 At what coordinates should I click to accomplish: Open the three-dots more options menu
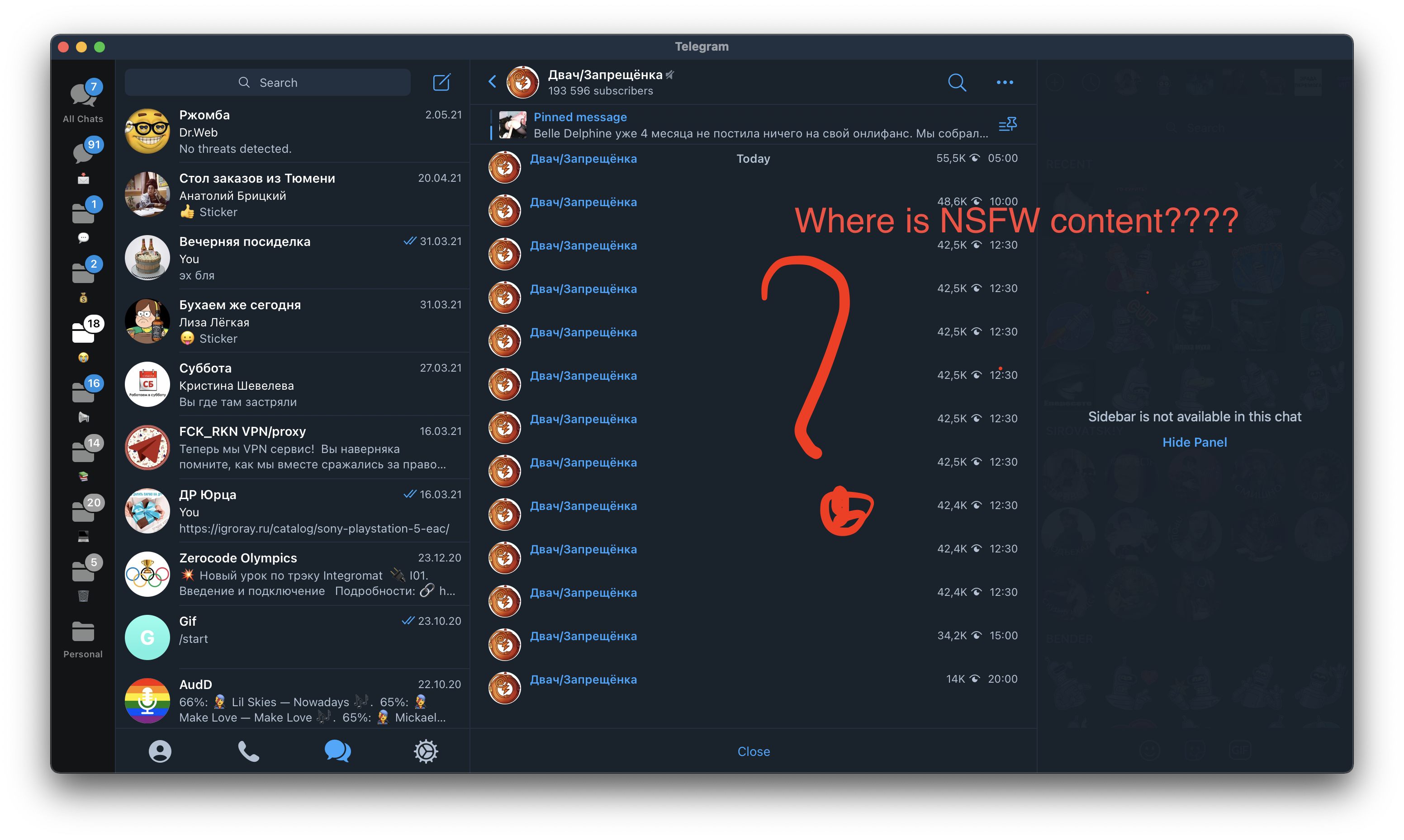[x=1004, y=83]
